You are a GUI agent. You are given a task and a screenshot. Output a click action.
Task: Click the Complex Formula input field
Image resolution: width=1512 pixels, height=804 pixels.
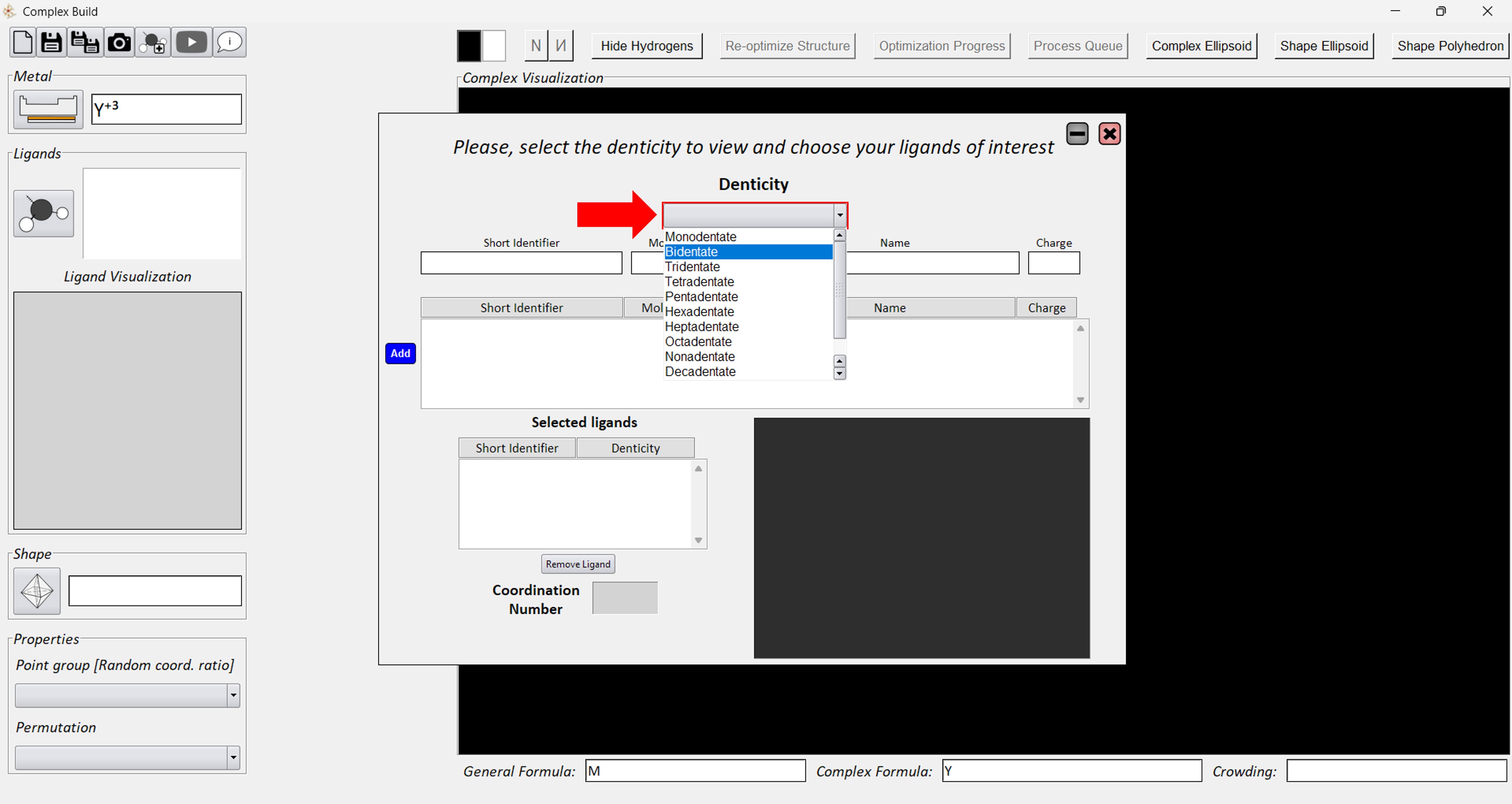pos(1071,771)
